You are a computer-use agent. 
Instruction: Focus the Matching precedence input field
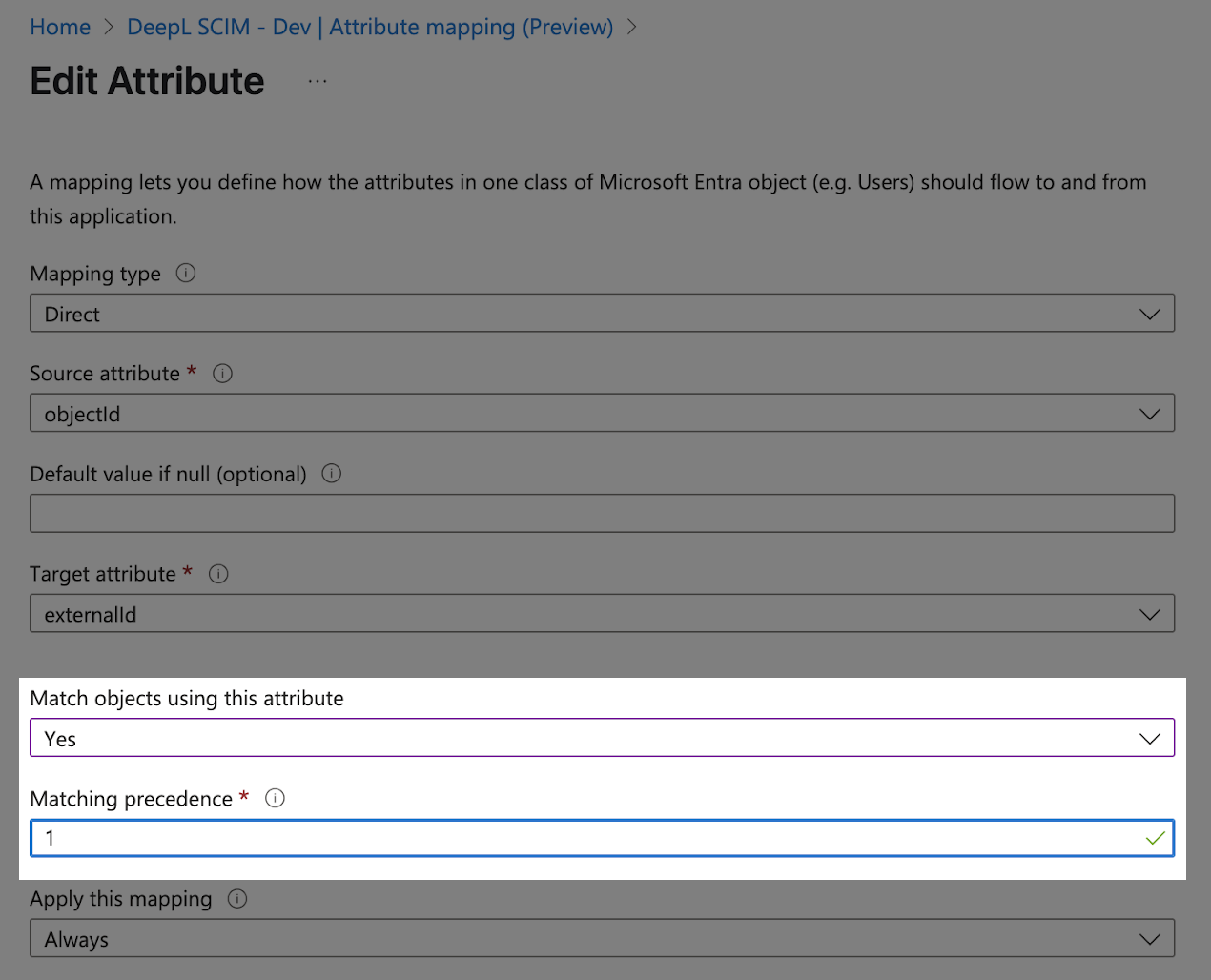pos(602,838)
